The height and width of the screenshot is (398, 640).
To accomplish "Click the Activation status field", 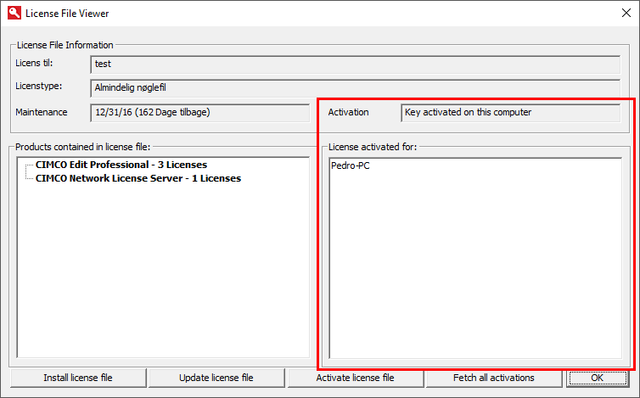I will pos(511,113).
